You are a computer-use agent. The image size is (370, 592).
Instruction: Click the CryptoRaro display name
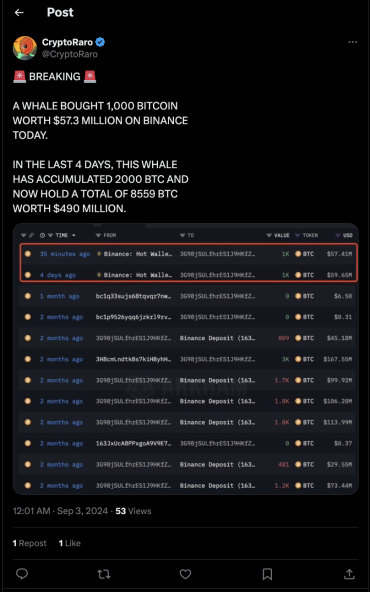click(x=67, y=42)
